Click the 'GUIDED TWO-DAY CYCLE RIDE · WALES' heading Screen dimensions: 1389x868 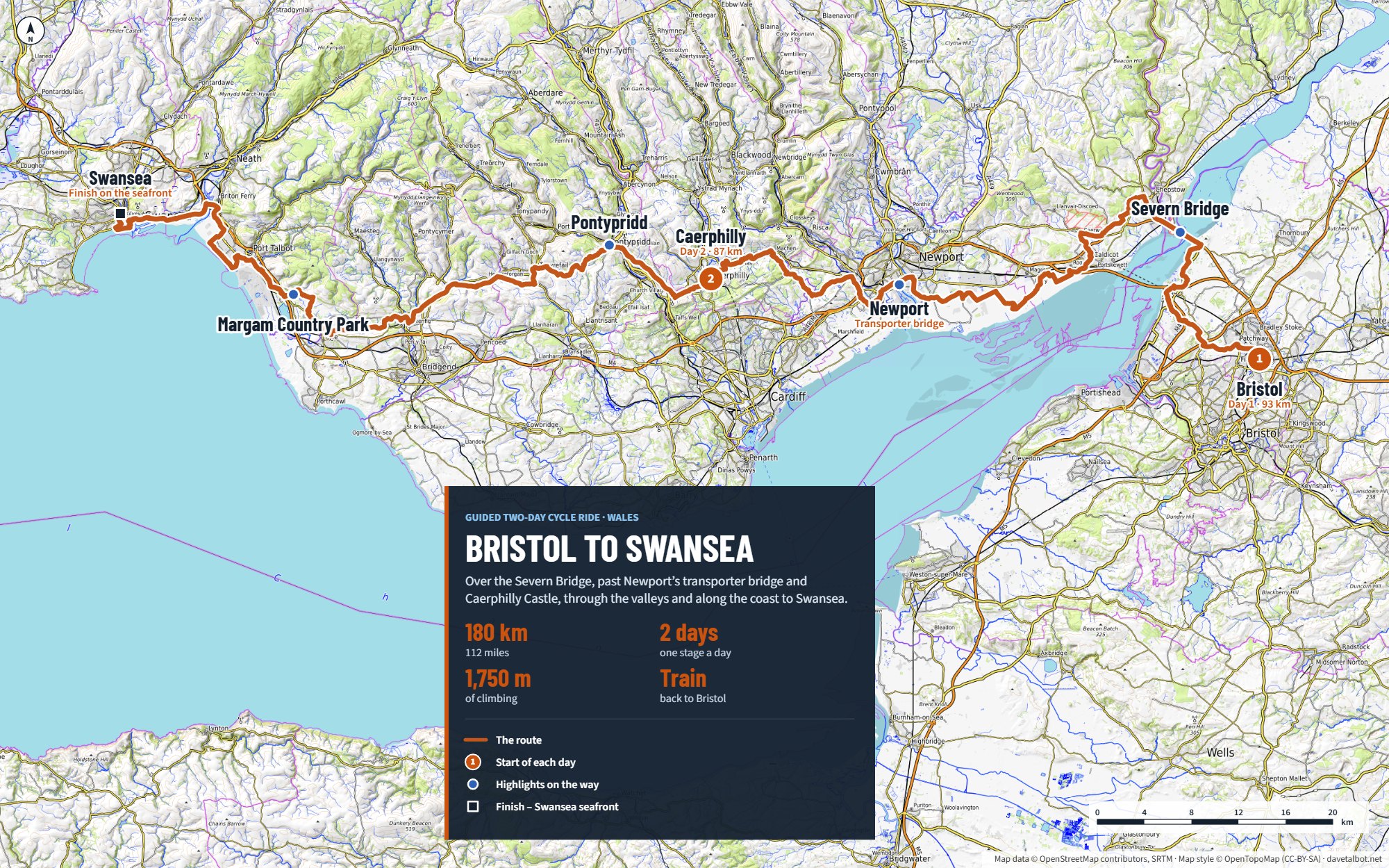(551, 517)
